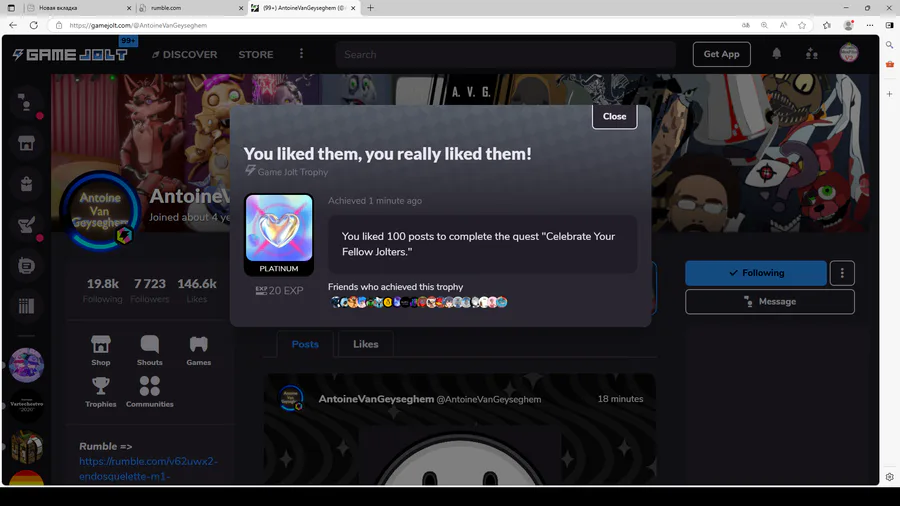Add an app with the Edge sidebar plus
This screenshot has height=506, width=900.
(889, 94)
